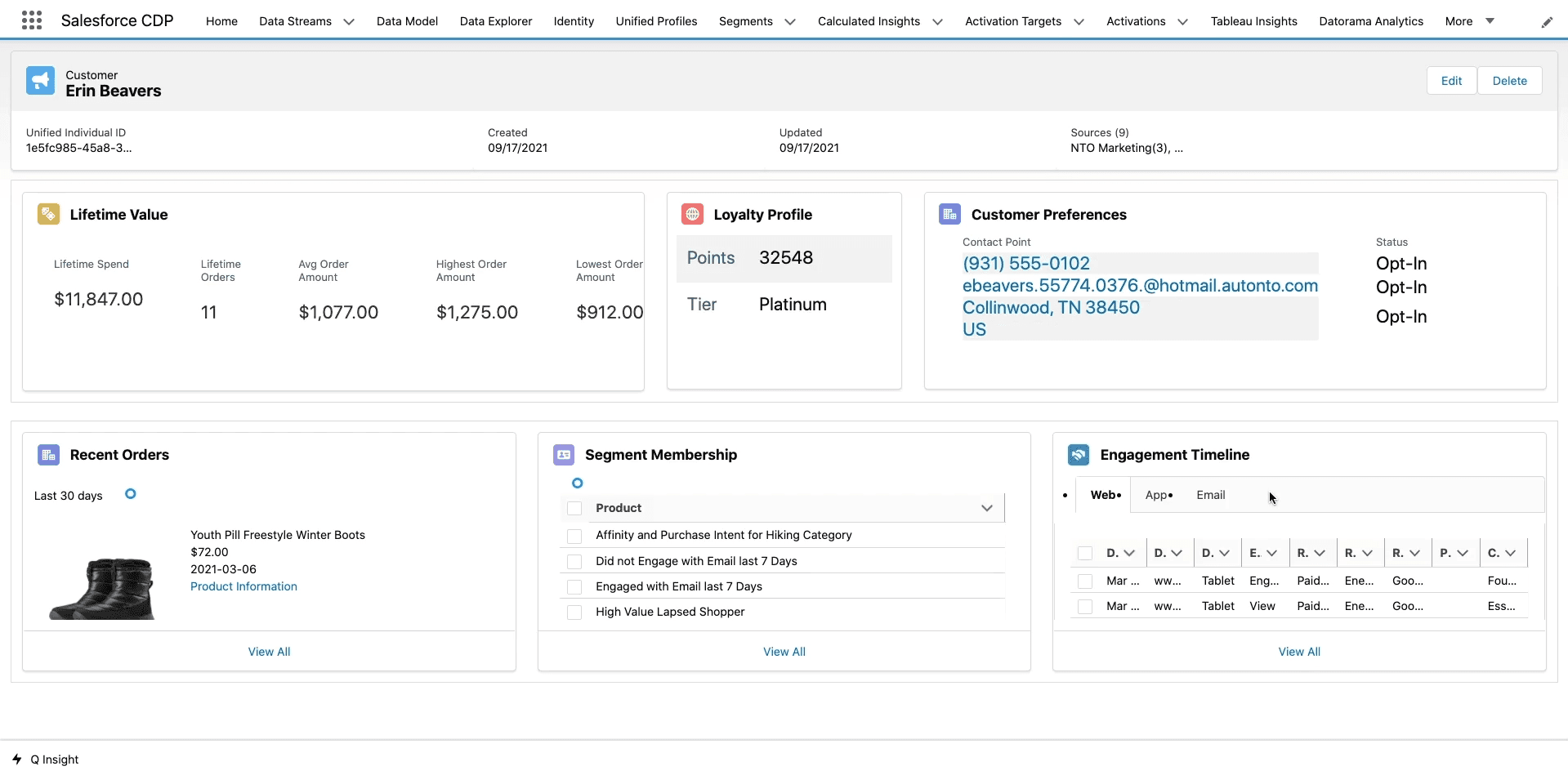Open the Data Streams dropdown
Image resolution: width=1568 pixels, height=775 pixels.
coord(349,21)
